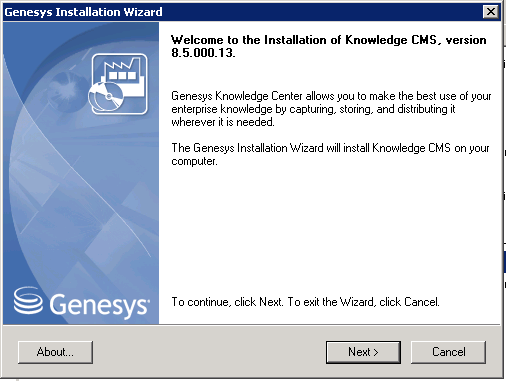
Task: Click the factory and CD installer icon
Action: point(118,84)
